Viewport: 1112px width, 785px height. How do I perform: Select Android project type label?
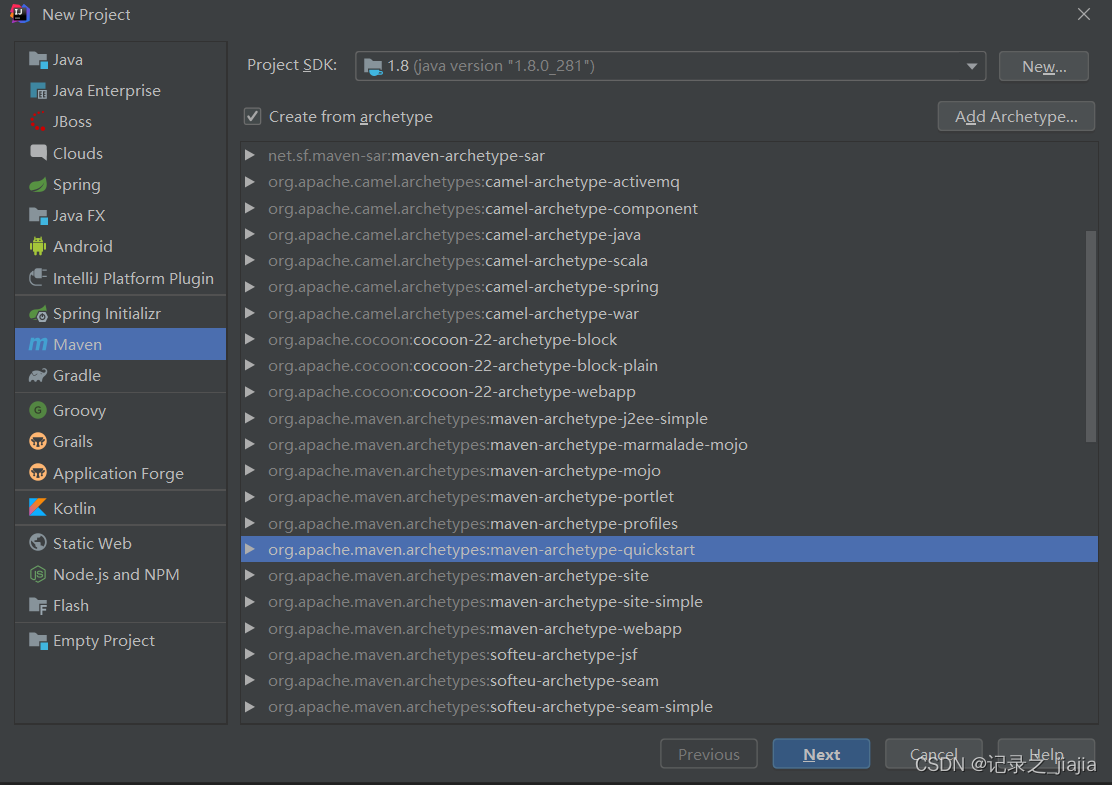coord(83,246)
